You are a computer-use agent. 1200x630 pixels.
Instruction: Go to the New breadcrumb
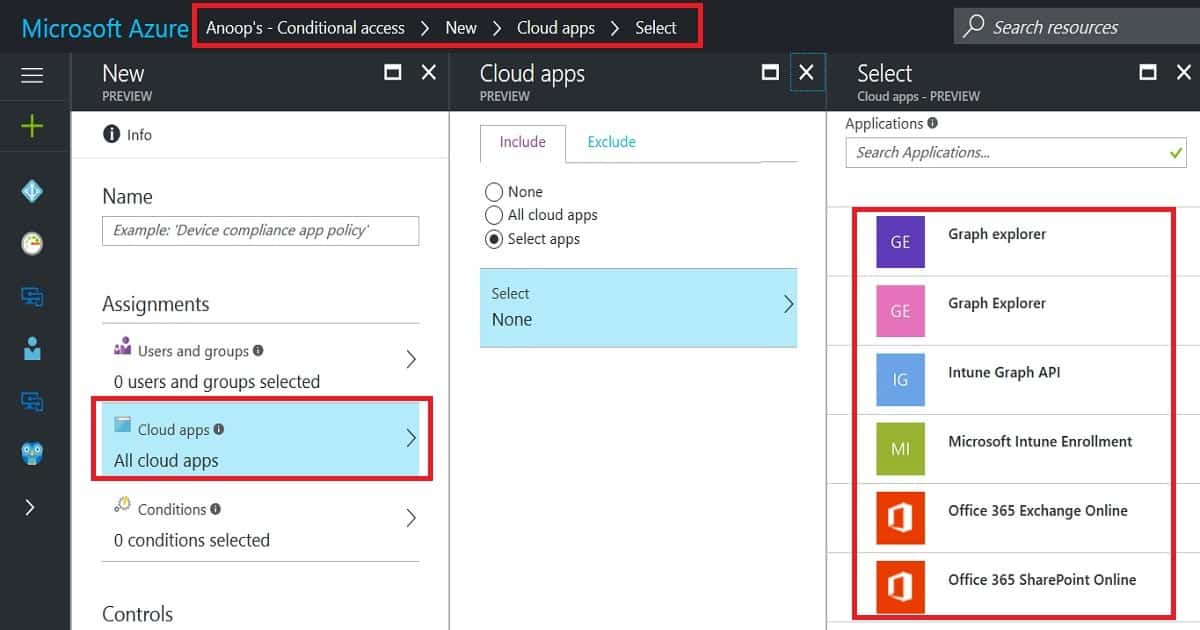[461, 27]
